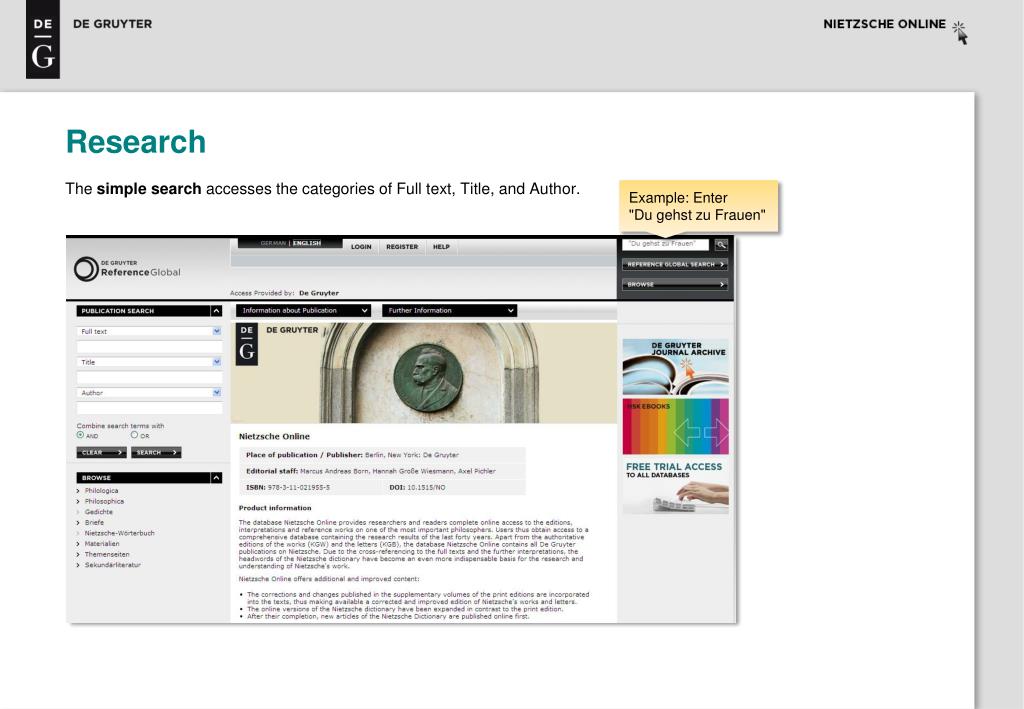This screenshot has width=1024, height=709.
Task: Open the Title field dropdown
Action: (150, 362)
